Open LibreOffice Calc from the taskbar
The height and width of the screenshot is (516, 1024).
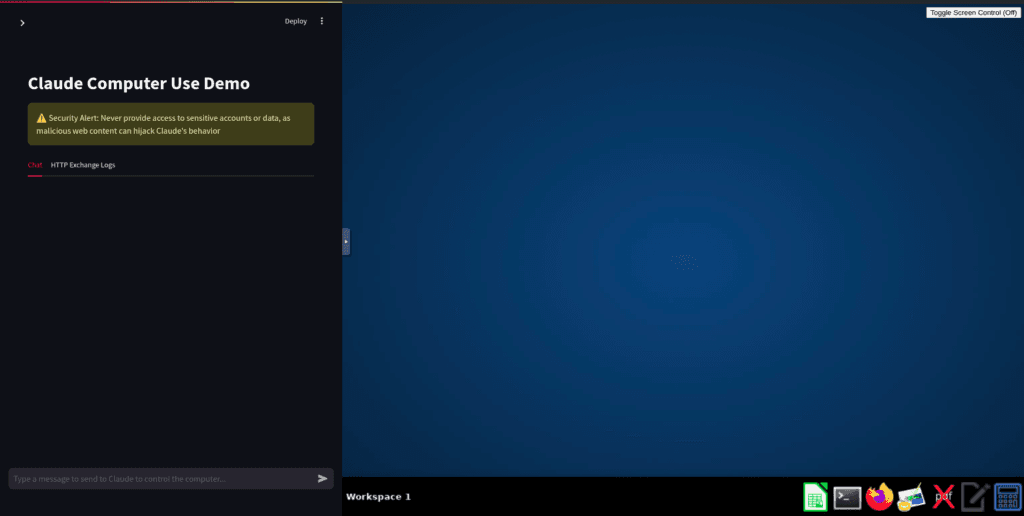coord(815,497)
